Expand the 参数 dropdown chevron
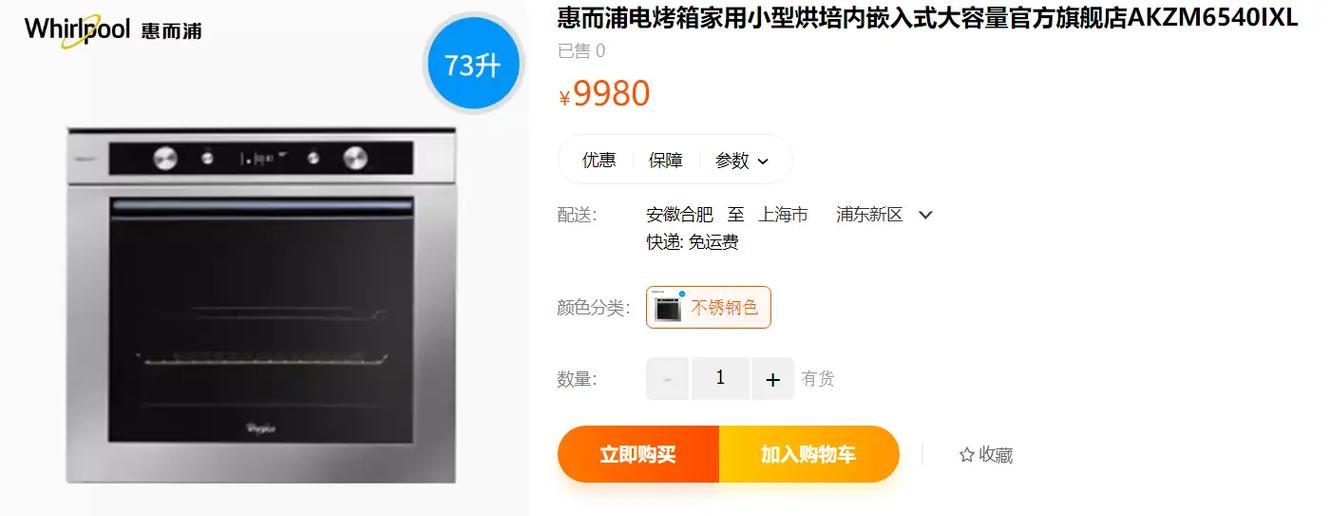Screen dimensions: 1330x516 [763, 161]
